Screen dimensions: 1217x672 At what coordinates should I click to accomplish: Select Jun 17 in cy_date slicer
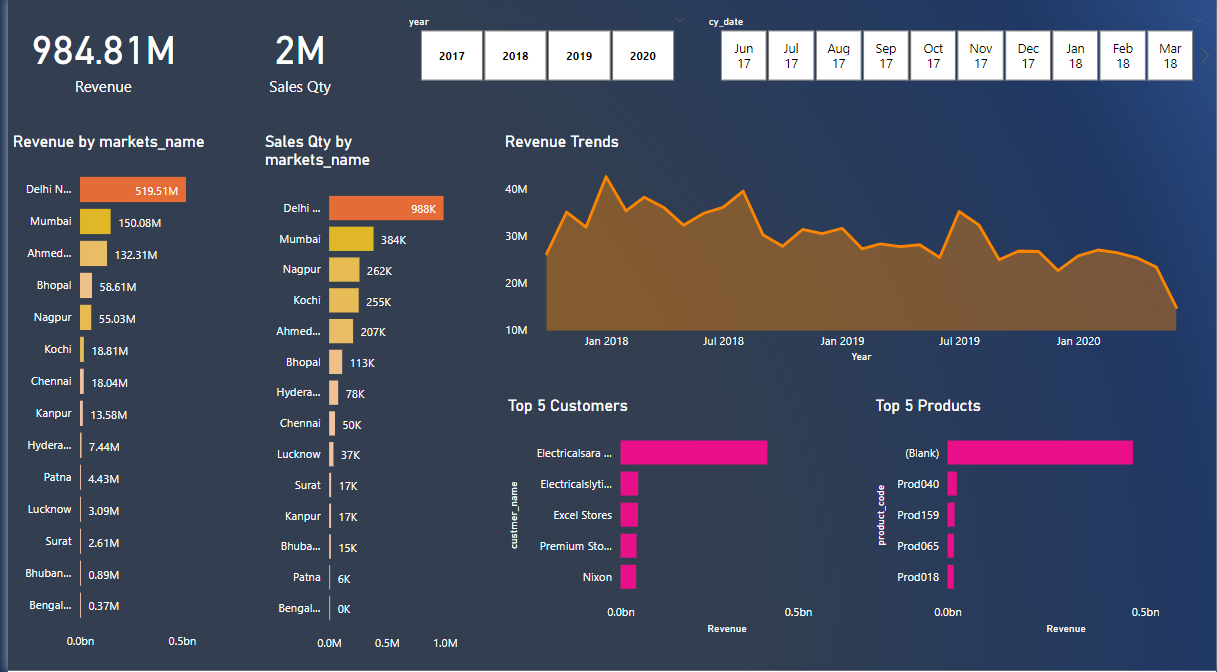743,56
